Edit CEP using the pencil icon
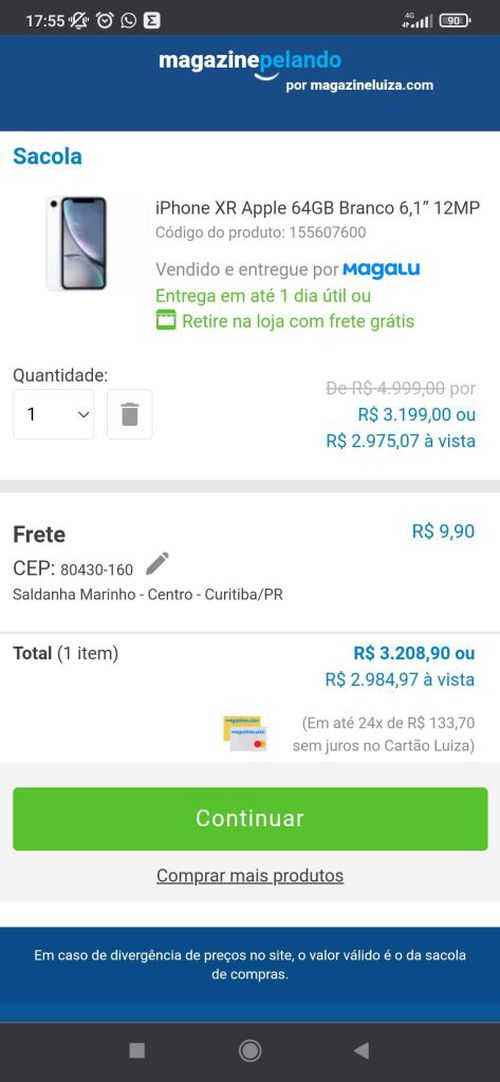Viewport: 500px width, 1082px height. [157, 564]
